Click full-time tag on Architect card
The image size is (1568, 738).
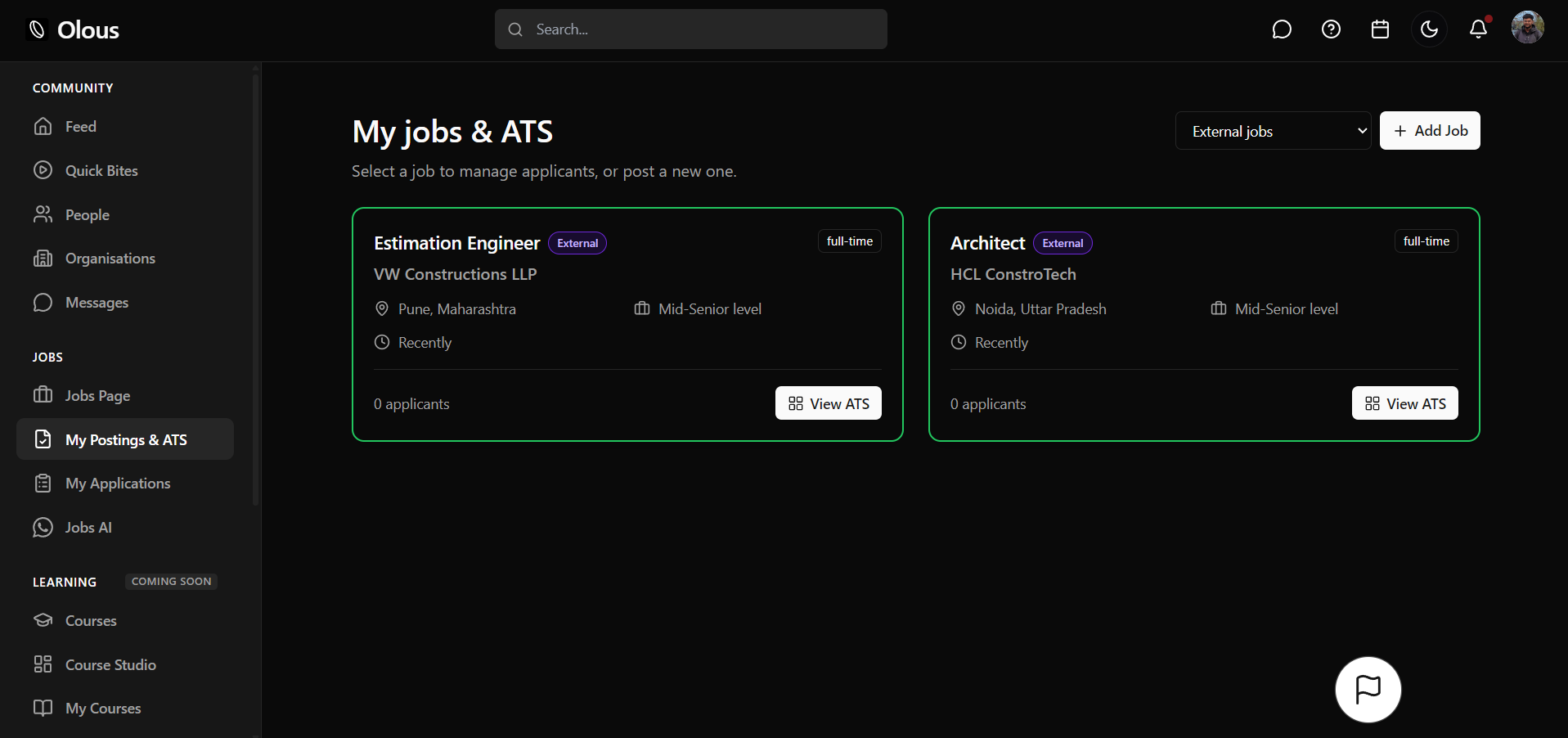1426,241
